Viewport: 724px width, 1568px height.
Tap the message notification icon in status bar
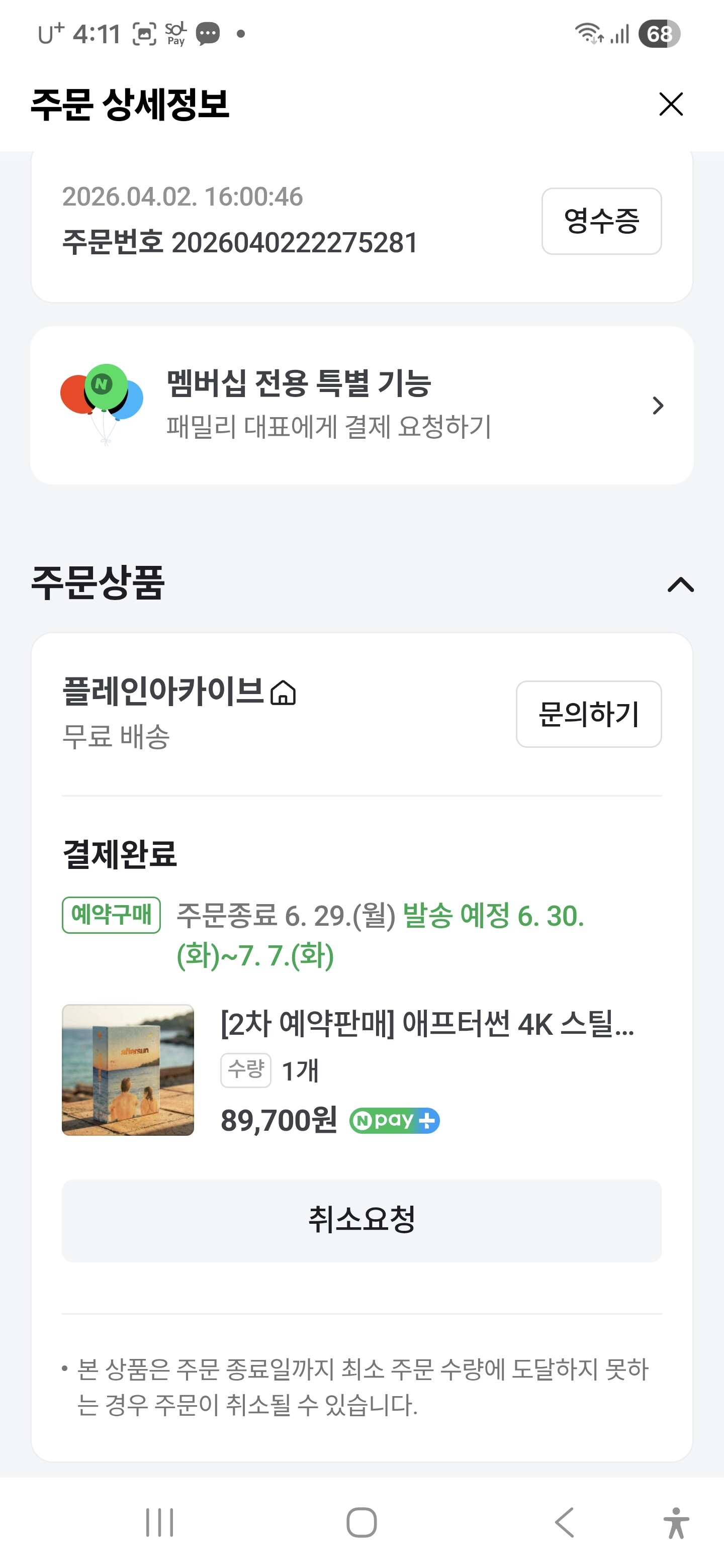pyautogui.click(x=208, y=34)
